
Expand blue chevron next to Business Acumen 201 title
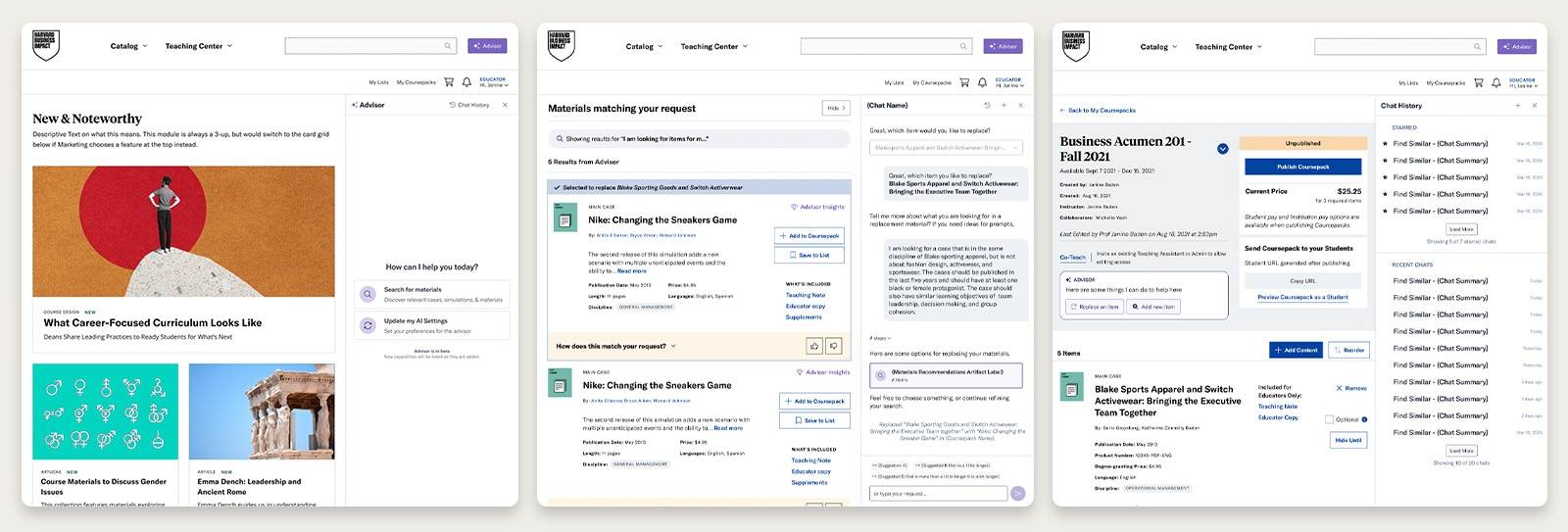(x=1222, y=149)
